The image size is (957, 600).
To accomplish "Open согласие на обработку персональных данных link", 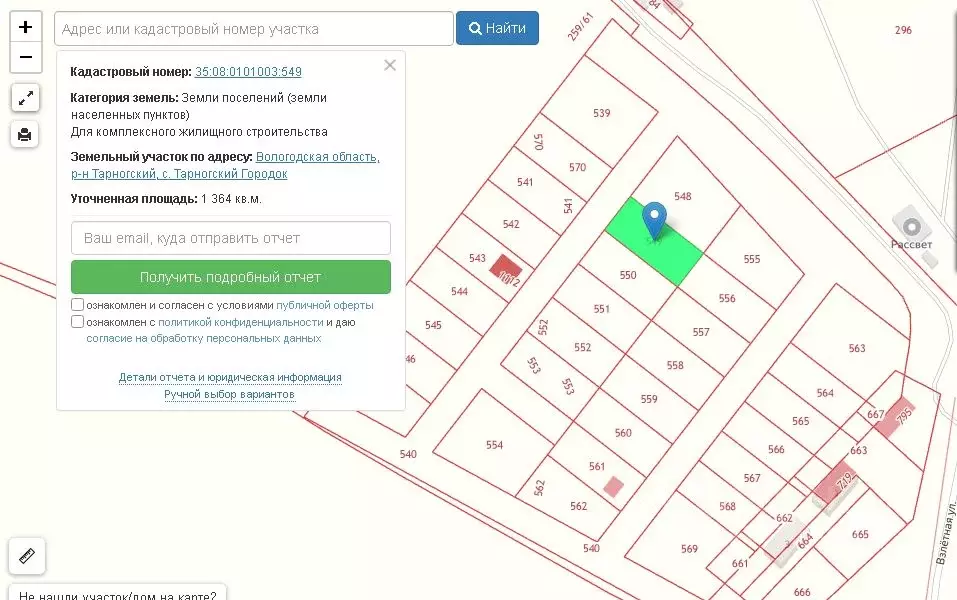I will tap(204, 338).
